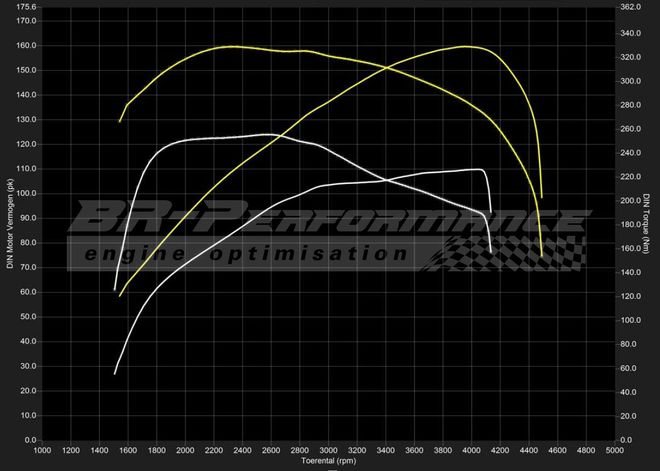This screenshot has height=471, width=660.
Task: Click where the two yellow curves intersect
Action: click(387, 68)
